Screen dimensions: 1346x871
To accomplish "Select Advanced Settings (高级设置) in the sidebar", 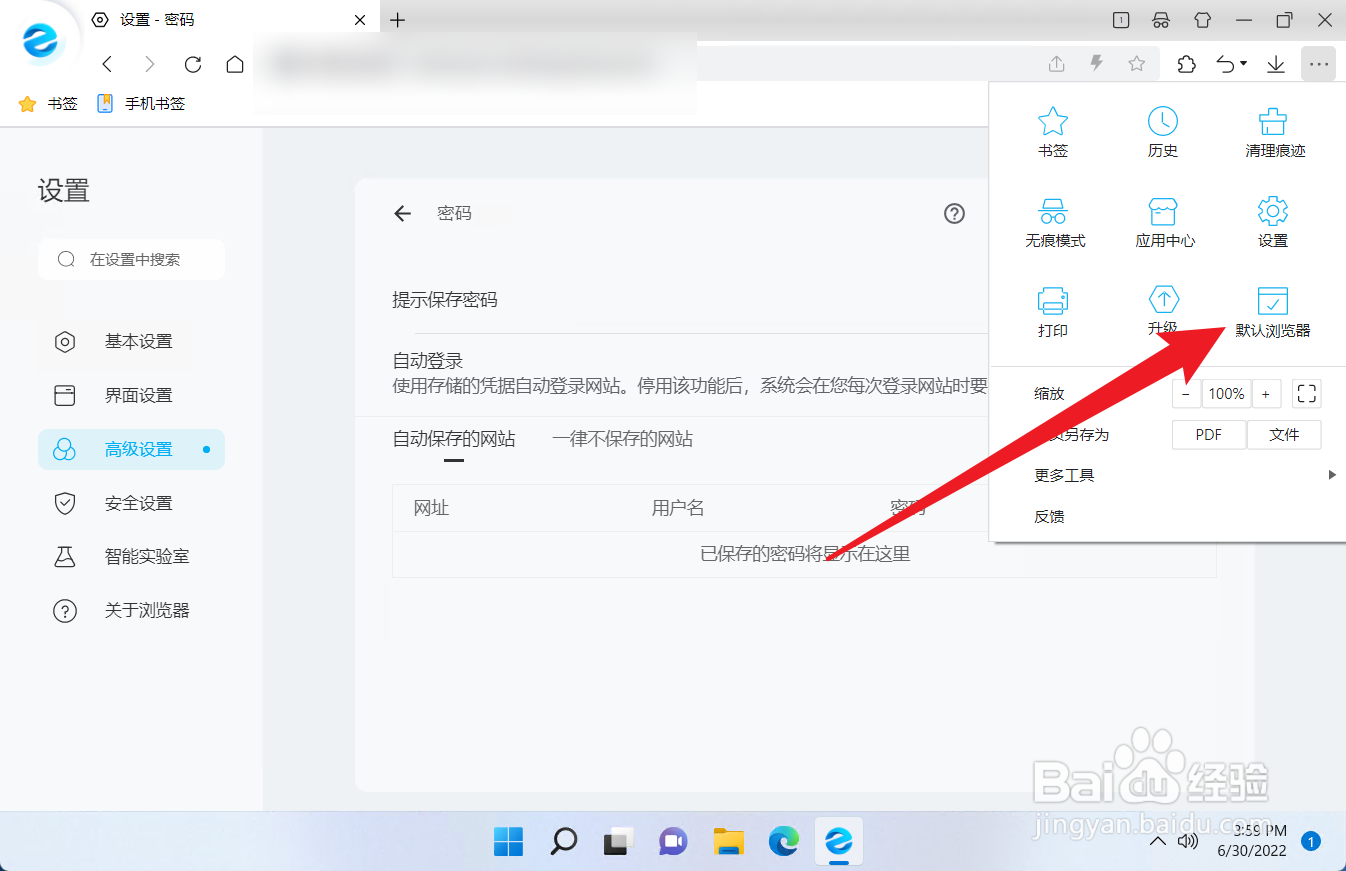I will tap(131, 450).
